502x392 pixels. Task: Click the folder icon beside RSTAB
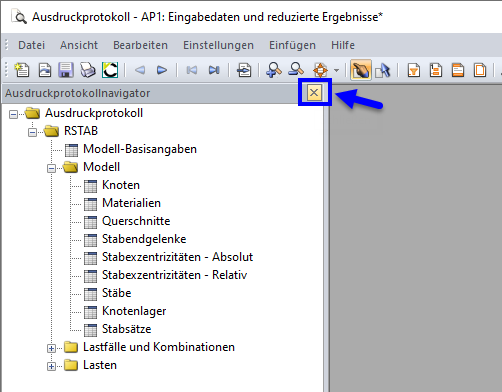tap(52, 131)
